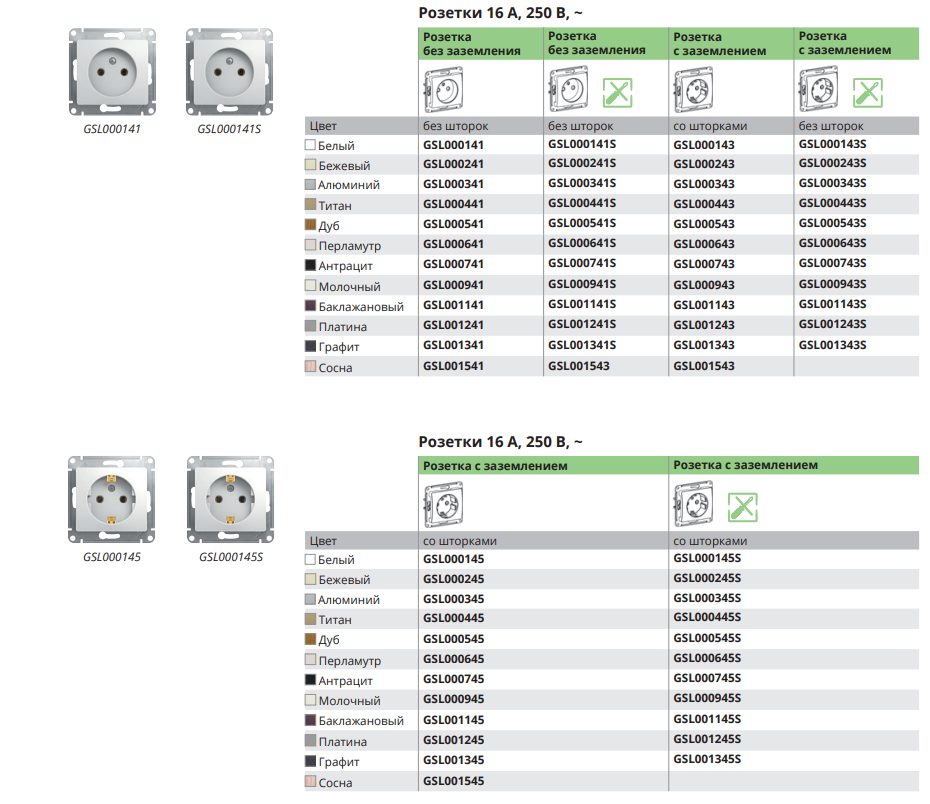The image size is (930, 804).
Task: Click the grounded socket sketch above the GSL000143 column
Action: coord(693,90)
